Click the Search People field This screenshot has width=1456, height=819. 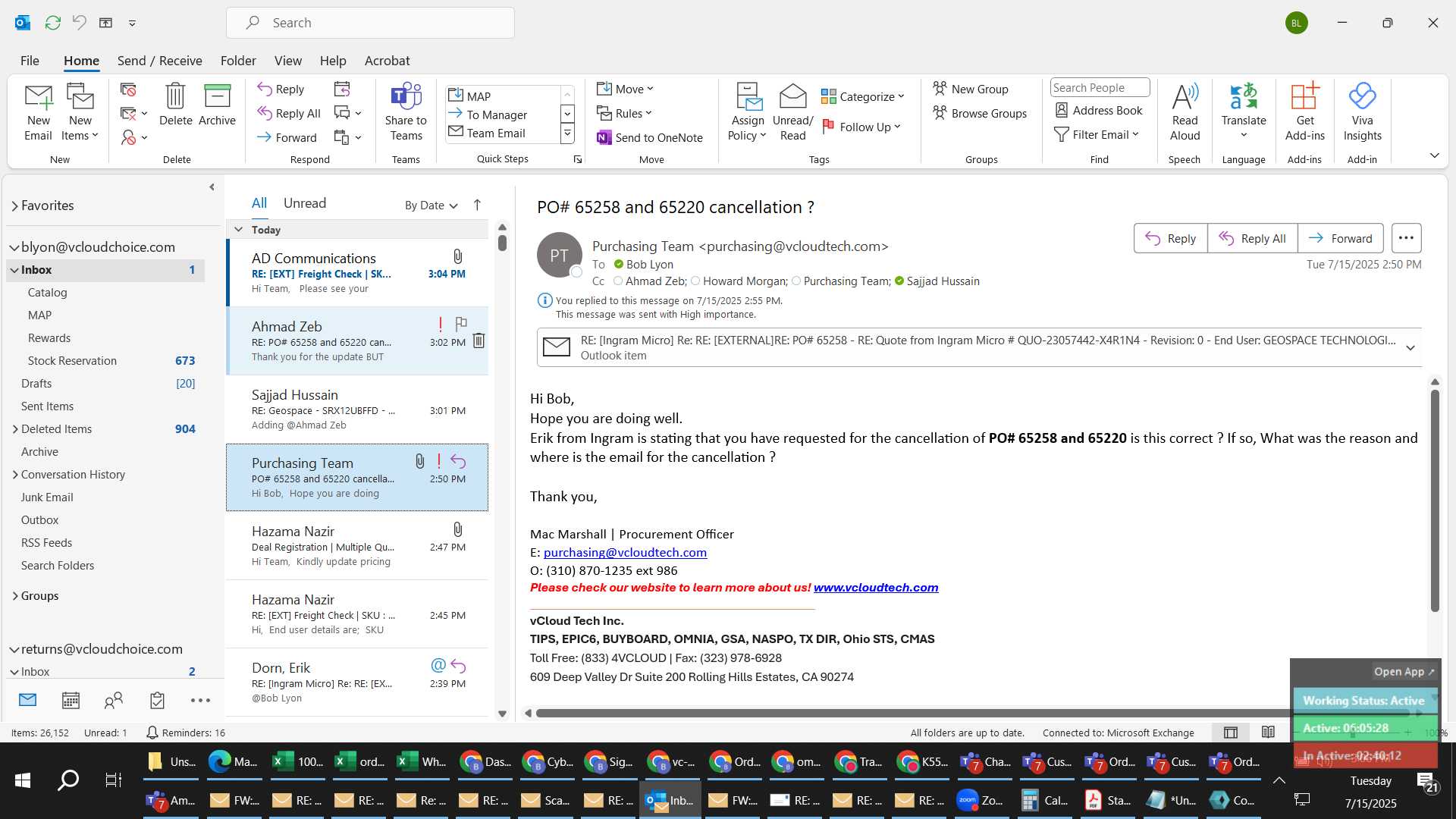click(1100, 87)
